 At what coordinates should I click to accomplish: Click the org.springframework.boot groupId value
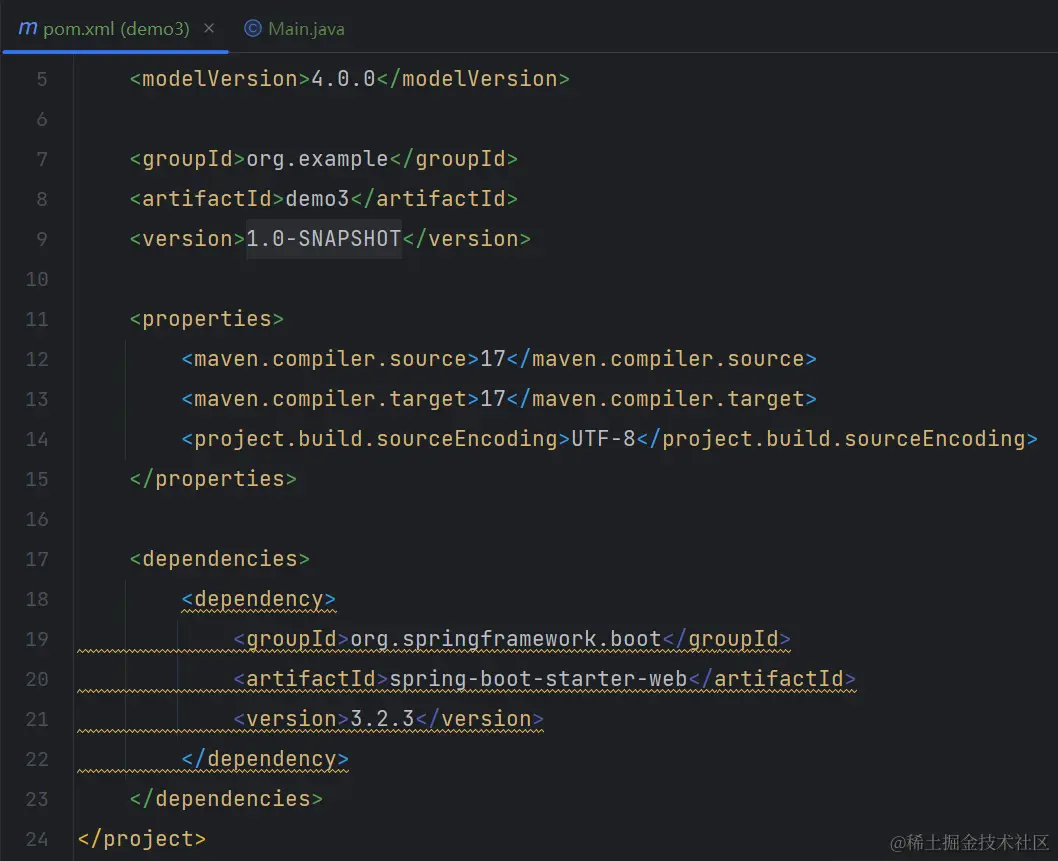[506, 639]
